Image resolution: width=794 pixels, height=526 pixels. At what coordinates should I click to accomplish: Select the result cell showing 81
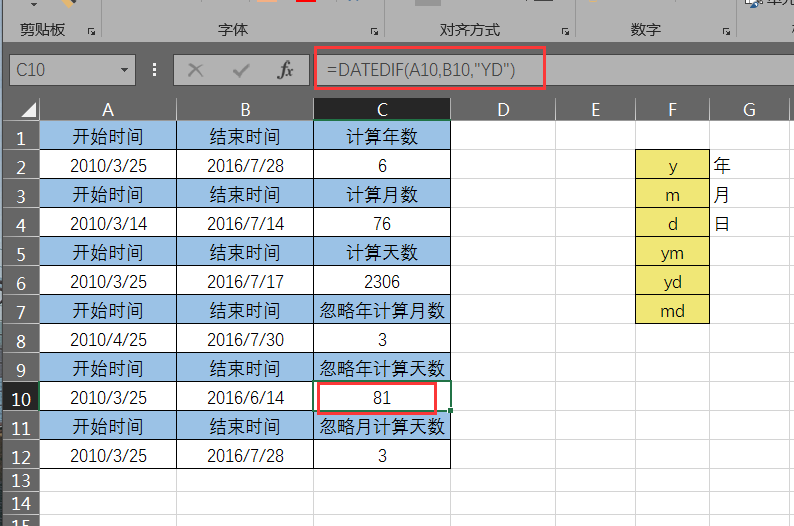point(382,397)
